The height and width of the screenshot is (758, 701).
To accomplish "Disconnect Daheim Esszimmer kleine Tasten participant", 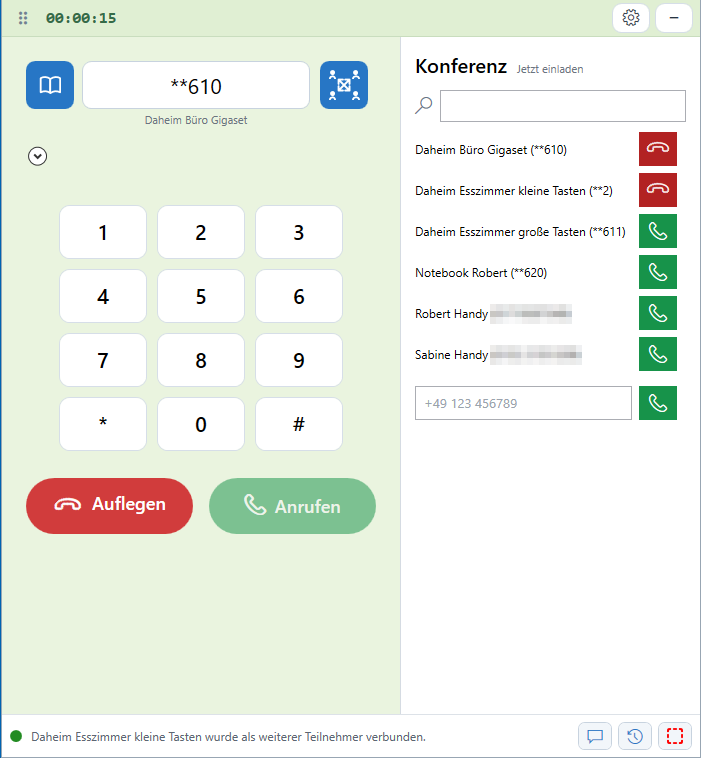I will click(x=657, y=190).
